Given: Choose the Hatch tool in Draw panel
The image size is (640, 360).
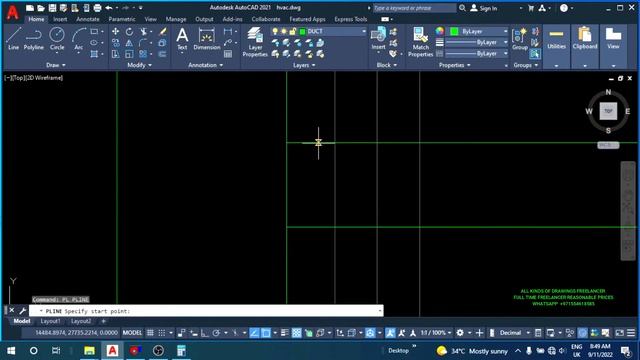Looking at the screenshot, I should click(x=94, y=54).
